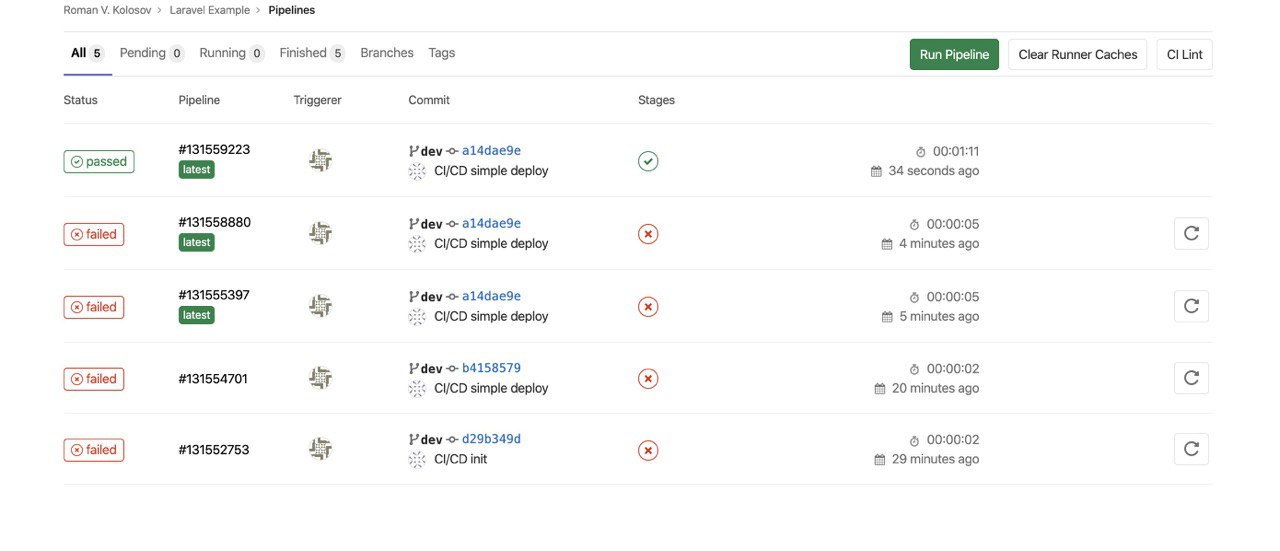Go to Roman V. Kolosov breadcrumb
The width and height of the screenshot is (1280, 551).
click(x=109, y=10)
